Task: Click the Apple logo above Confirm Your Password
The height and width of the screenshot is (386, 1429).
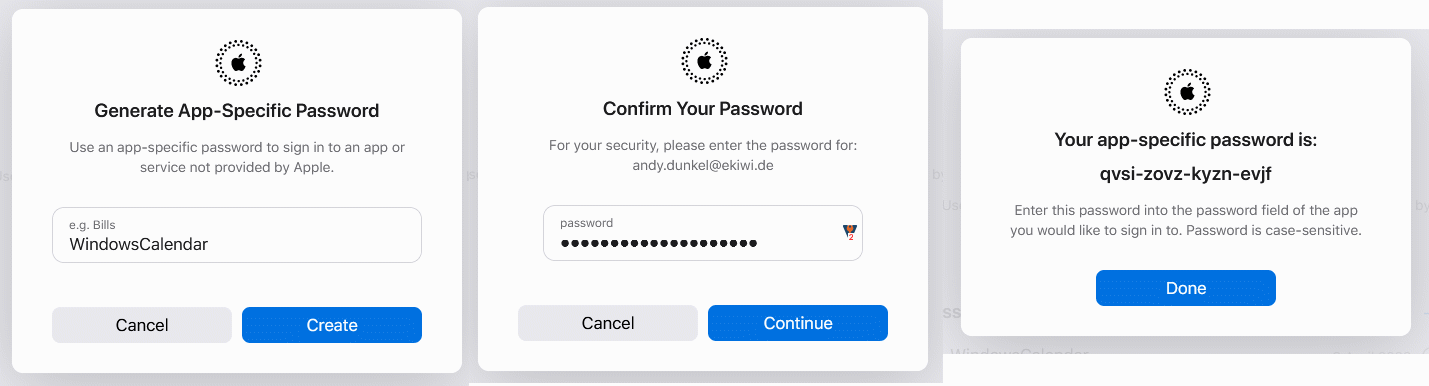Action: [703, 61]
